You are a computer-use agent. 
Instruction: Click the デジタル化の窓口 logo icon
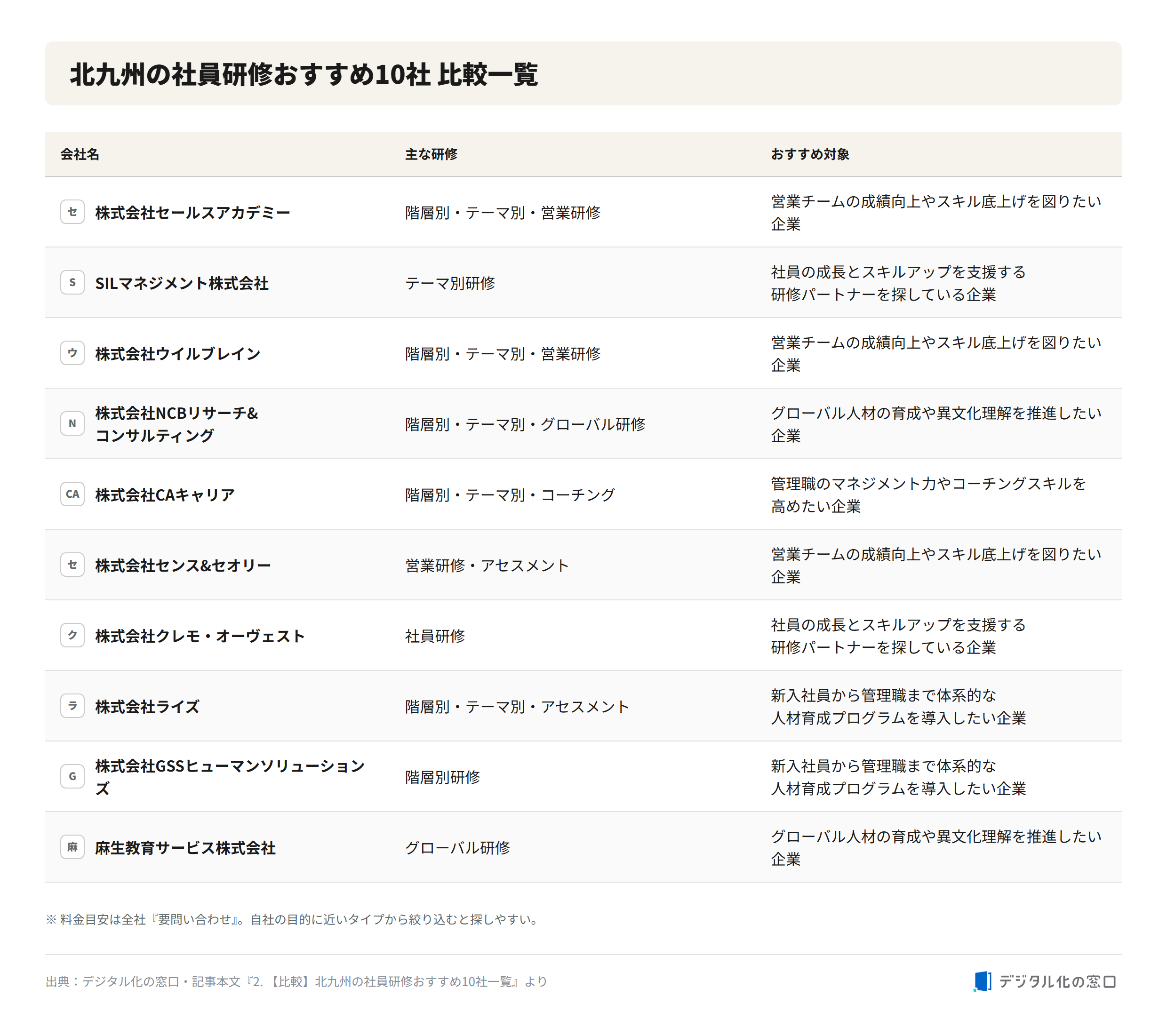click(983, 981)
